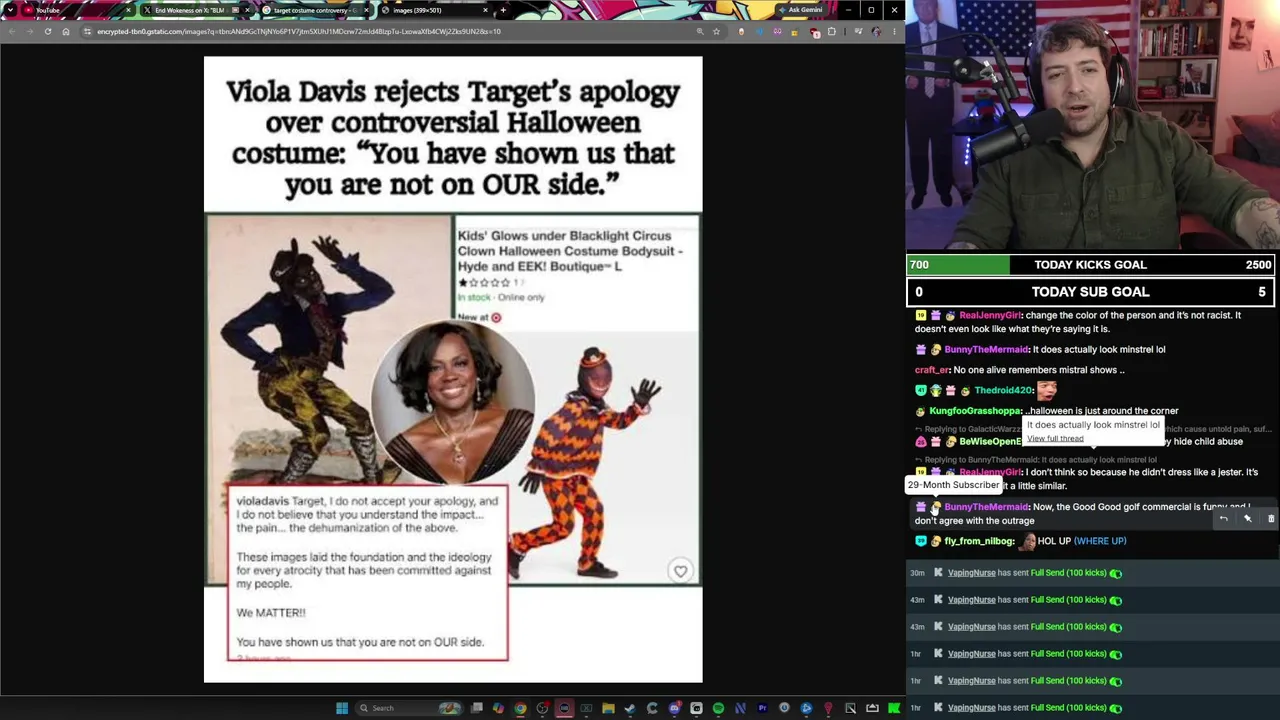The height and width of the screenshot is (720, 1280).
Task: Click Thedroid420's 41-month subscriber badge
Action: click(920, 390)
